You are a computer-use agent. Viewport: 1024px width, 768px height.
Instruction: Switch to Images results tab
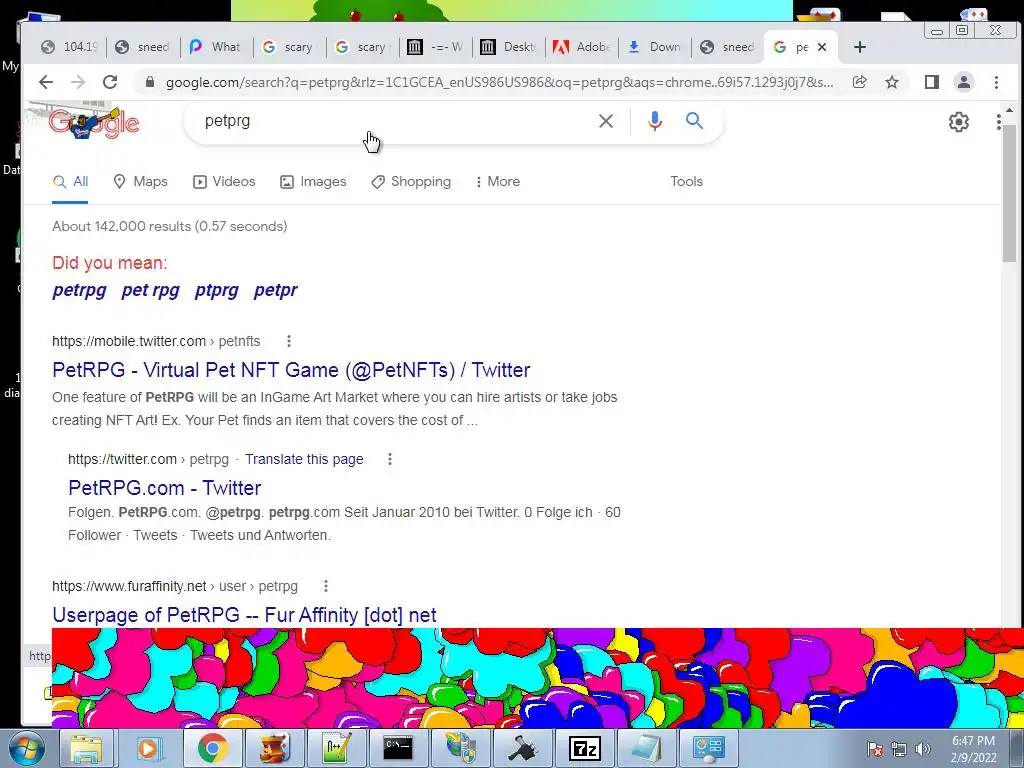pos(313,182)
